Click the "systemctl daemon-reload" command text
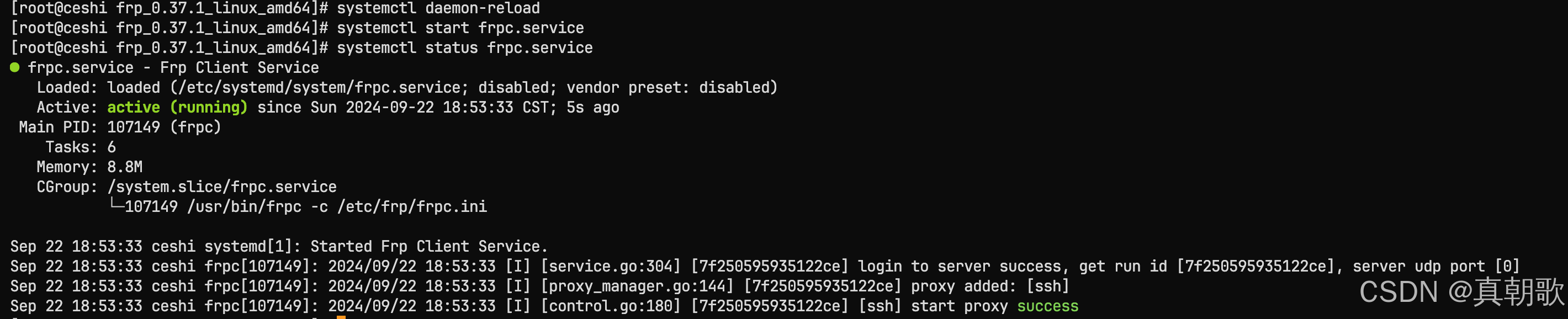 [438, 8]
